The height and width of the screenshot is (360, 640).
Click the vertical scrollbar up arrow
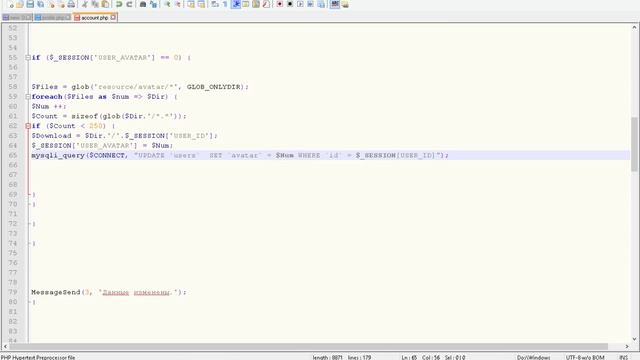pos(634,27)
